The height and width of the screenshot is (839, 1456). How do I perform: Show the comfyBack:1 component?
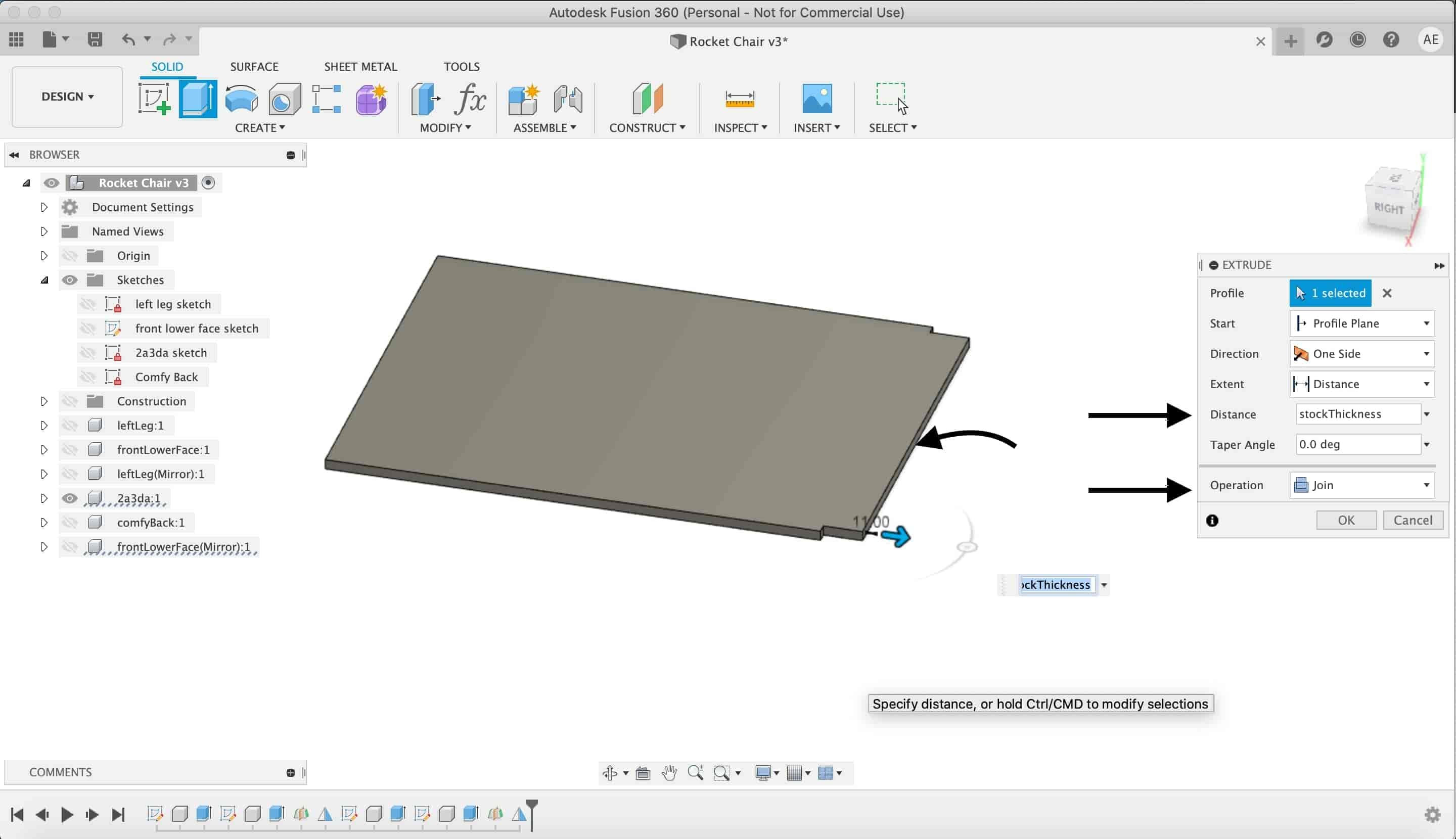[x=70, y=522]
